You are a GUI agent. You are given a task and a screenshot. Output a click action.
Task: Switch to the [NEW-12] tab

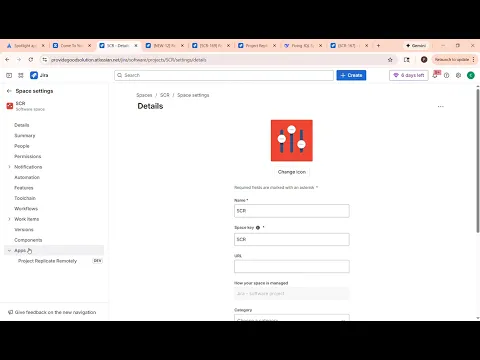click(x=164, y=45)
